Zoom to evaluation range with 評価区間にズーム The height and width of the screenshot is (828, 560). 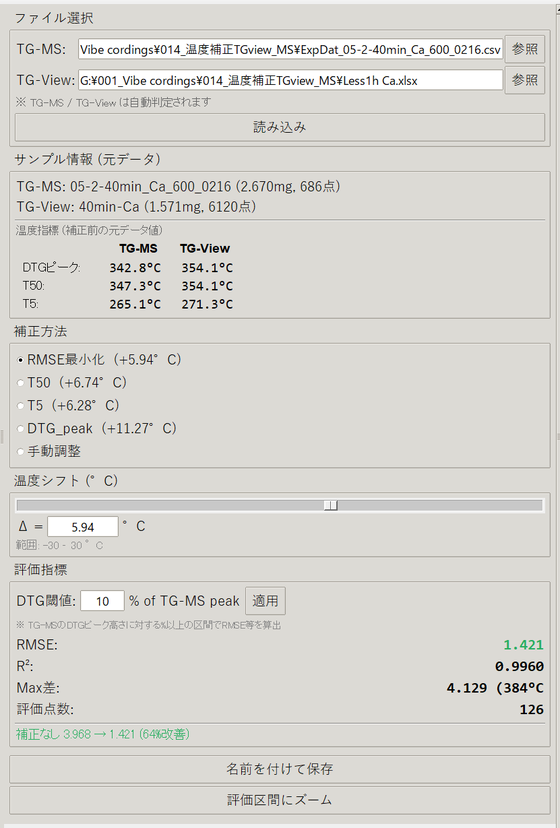click(x=279, y=800)
